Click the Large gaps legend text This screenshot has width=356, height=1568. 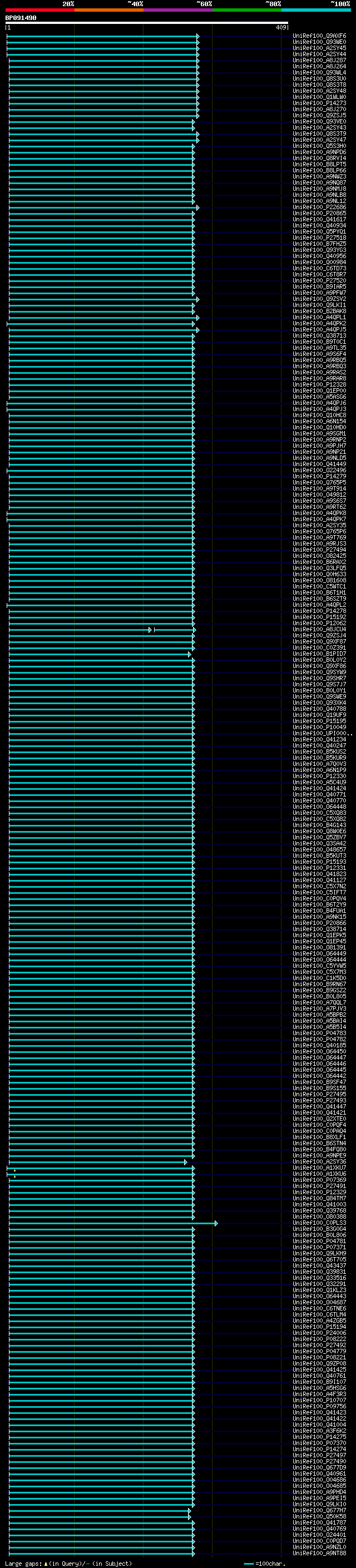click(23, 1564)
